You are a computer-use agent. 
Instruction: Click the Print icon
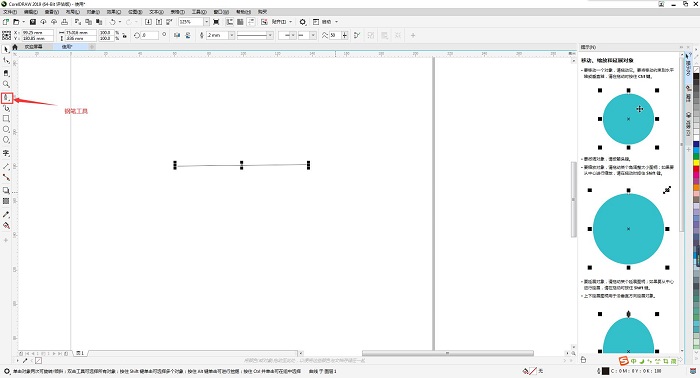(64, 21)
